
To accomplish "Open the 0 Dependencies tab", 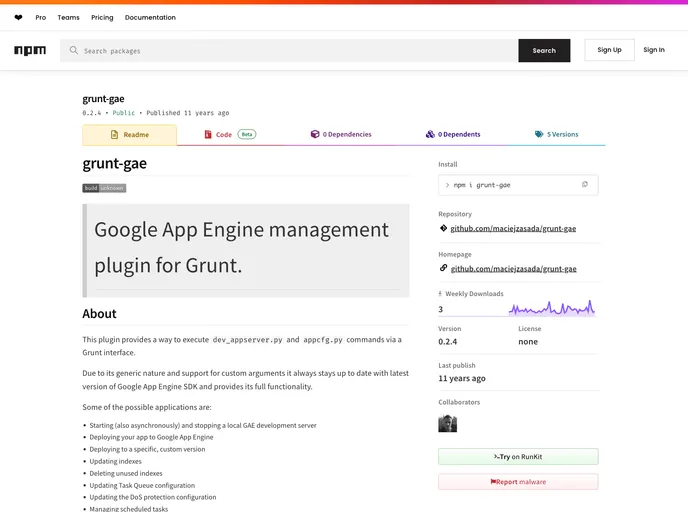I will click(340, 134).
